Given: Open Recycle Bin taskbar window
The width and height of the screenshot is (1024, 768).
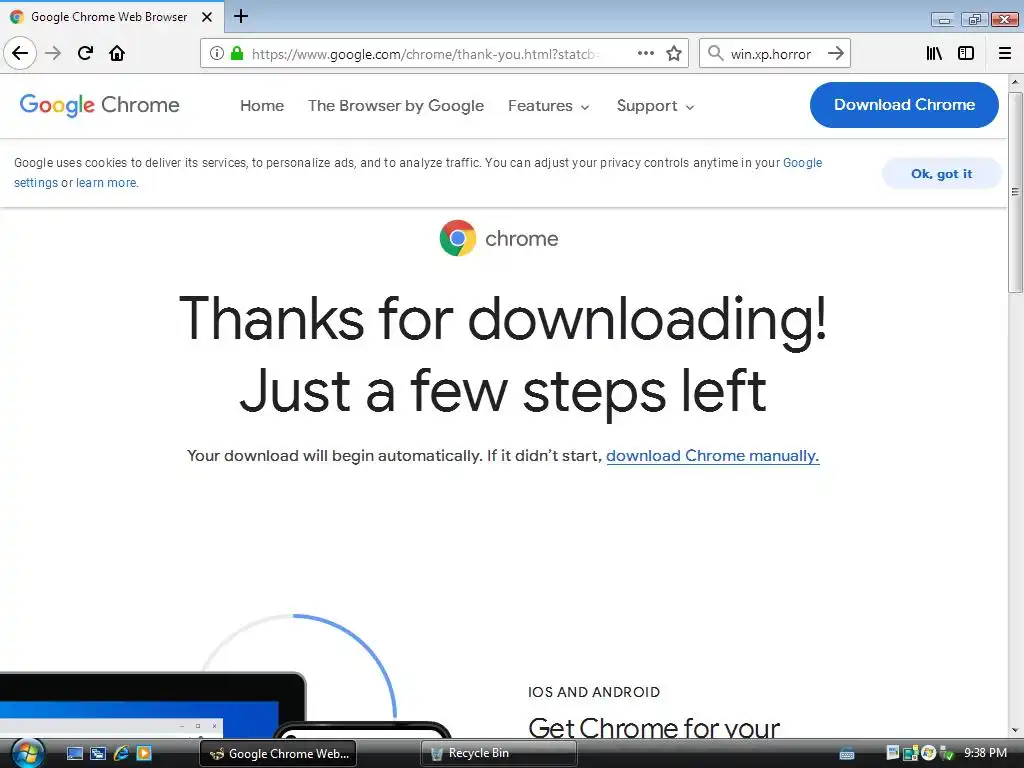Looking at the screenshot, I should (499, 753).
